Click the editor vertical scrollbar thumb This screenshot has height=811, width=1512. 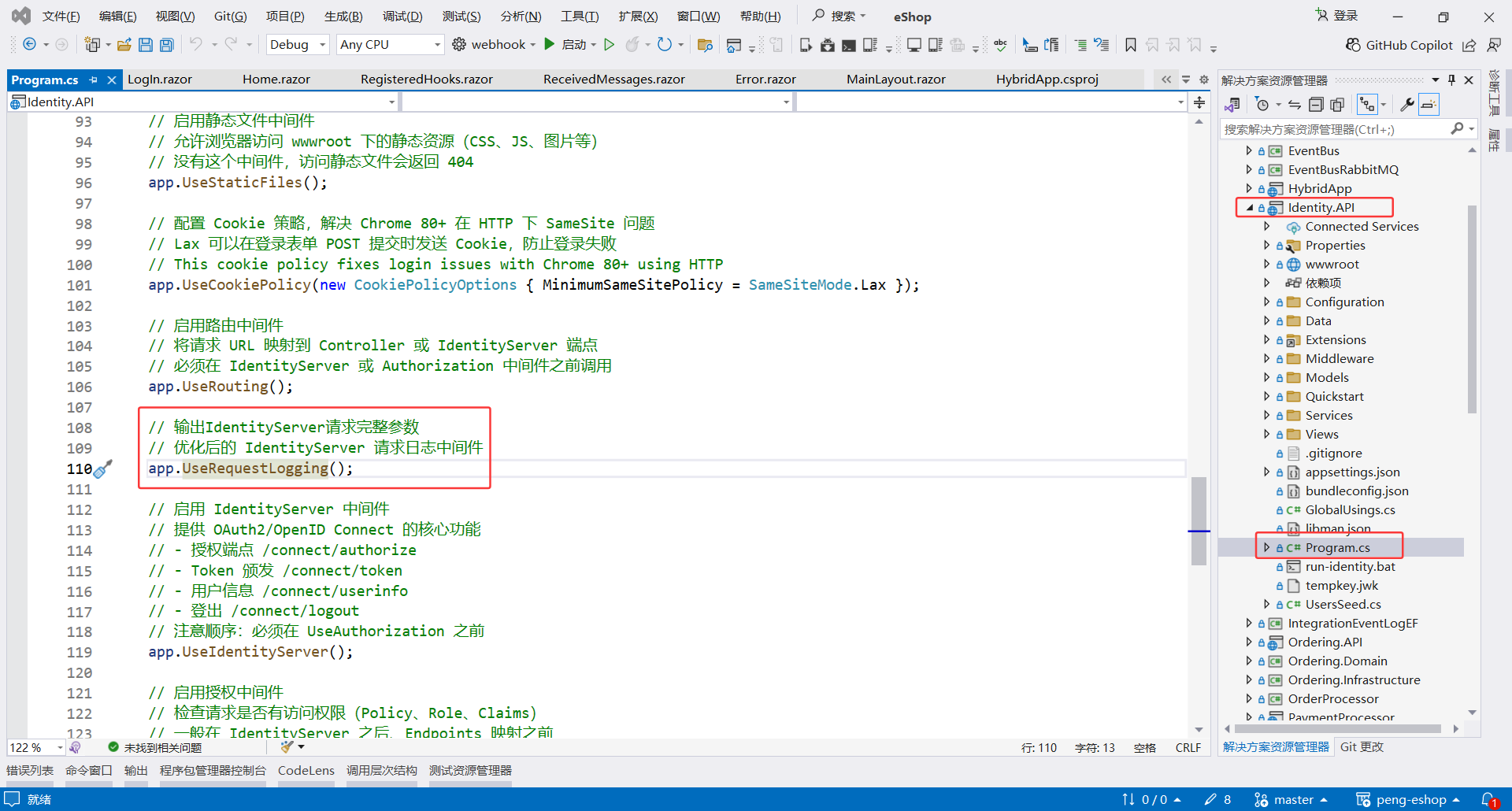click(x=1199, y=521)
